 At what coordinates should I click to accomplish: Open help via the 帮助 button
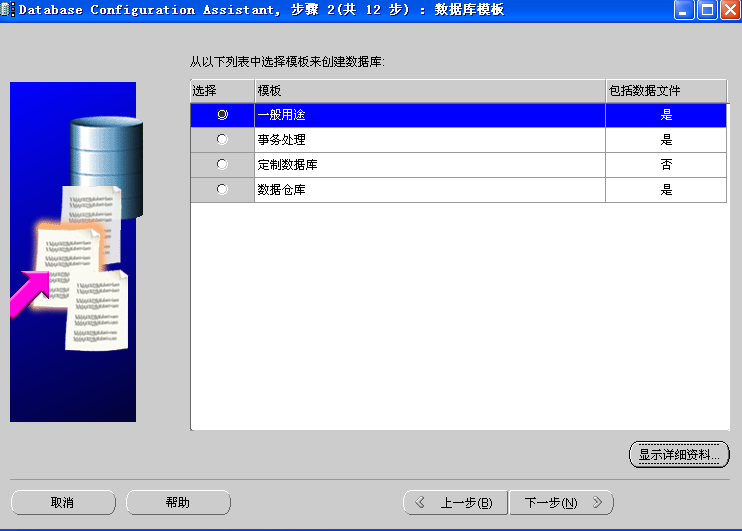pos(178,503)
